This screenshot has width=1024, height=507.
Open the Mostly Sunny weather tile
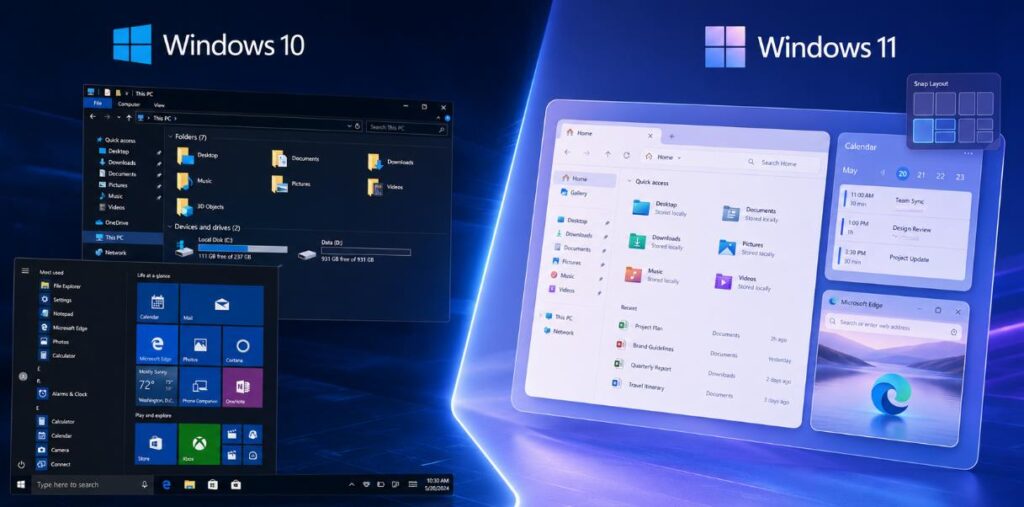pos(156,385)
